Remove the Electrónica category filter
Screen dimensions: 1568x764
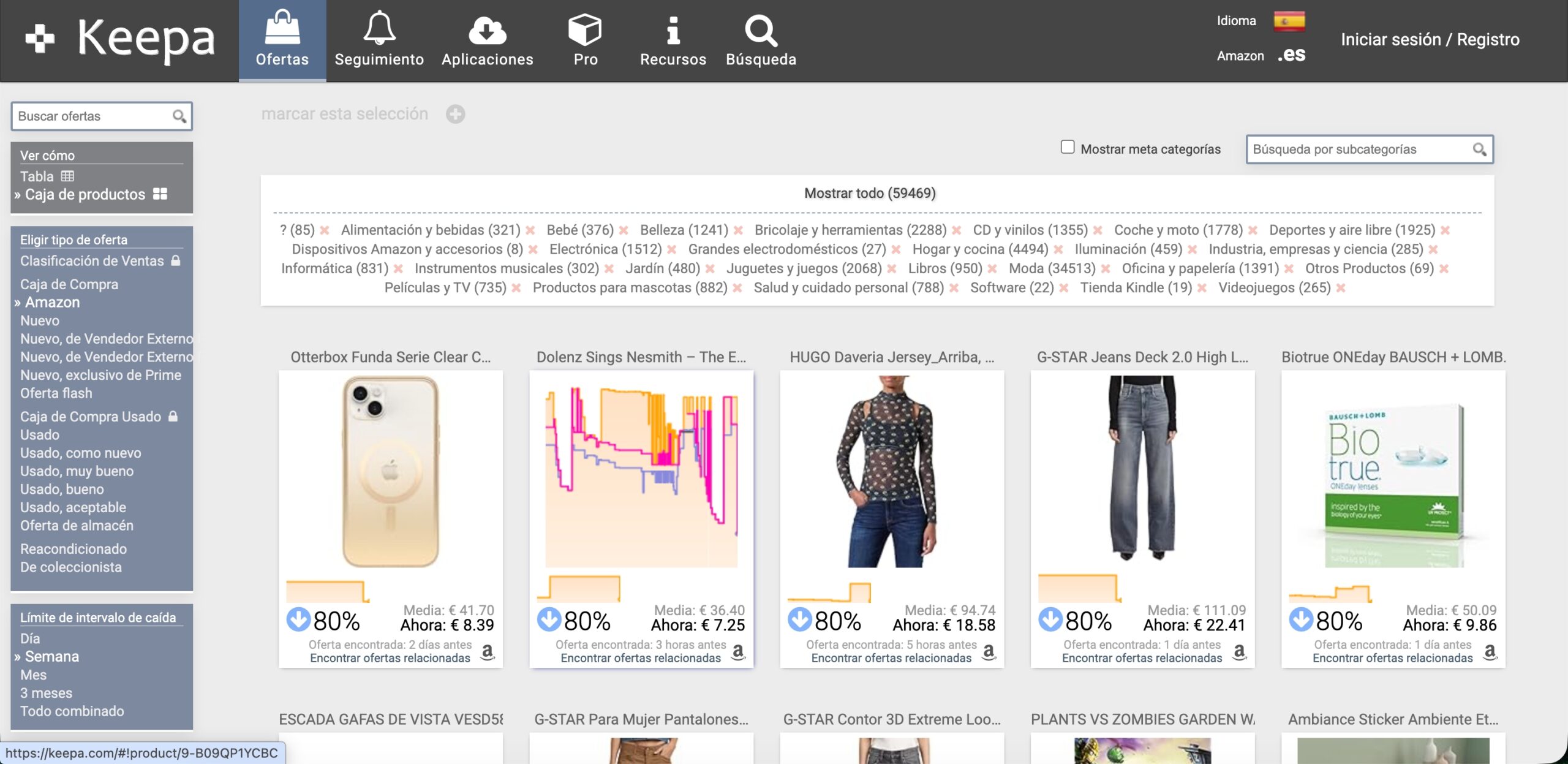[672, 250]
